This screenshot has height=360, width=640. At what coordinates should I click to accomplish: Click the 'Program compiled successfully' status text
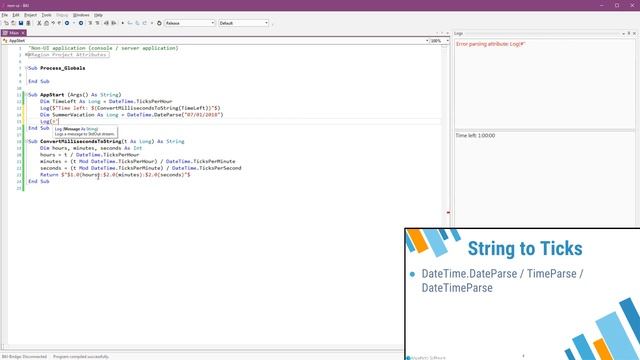[81, 357]
